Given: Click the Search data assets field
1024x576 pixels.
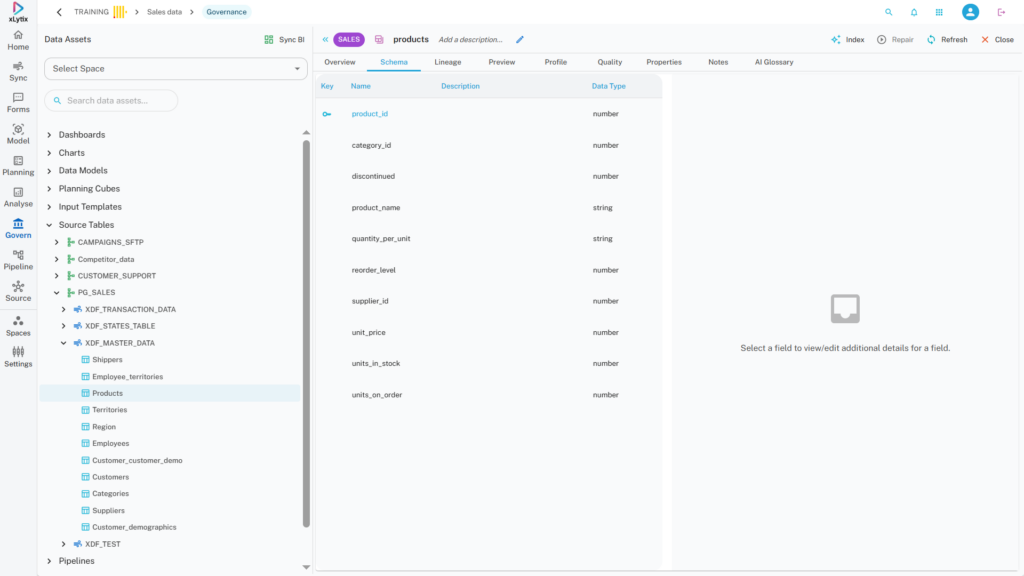Looking at the screenshot, I should [112, 101].
